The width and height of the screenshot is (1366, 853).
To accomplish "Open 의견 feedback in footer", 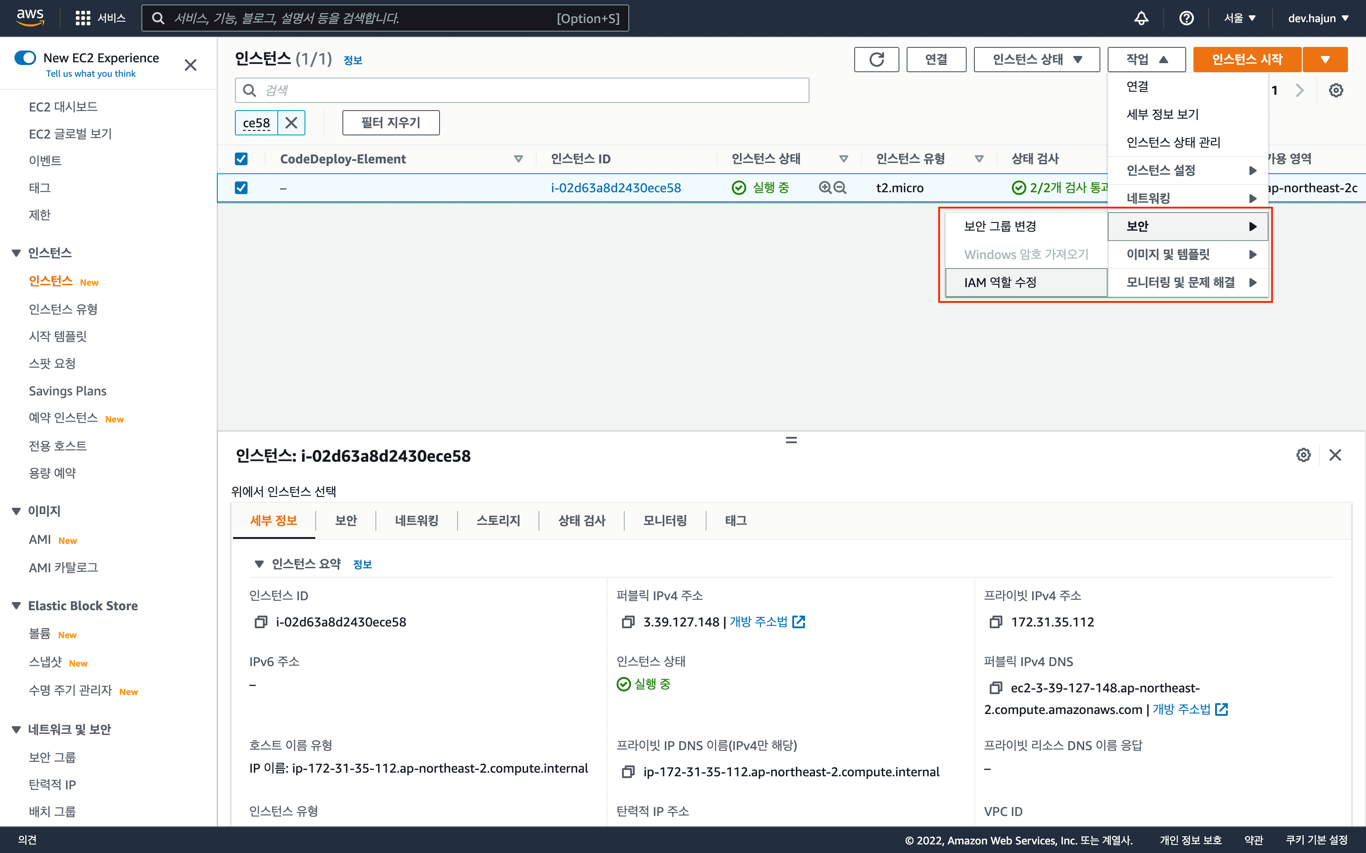I will point(27,840).
